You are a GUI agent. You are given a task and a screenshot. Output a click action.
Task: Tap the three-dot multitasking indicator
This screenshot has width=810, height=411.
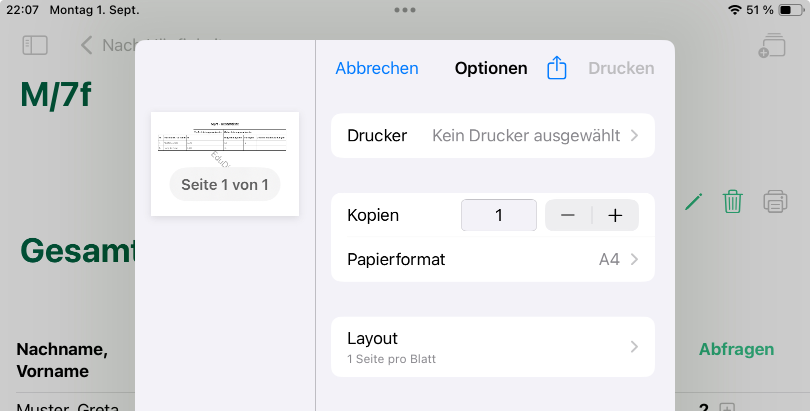click(x=404, y=9)
